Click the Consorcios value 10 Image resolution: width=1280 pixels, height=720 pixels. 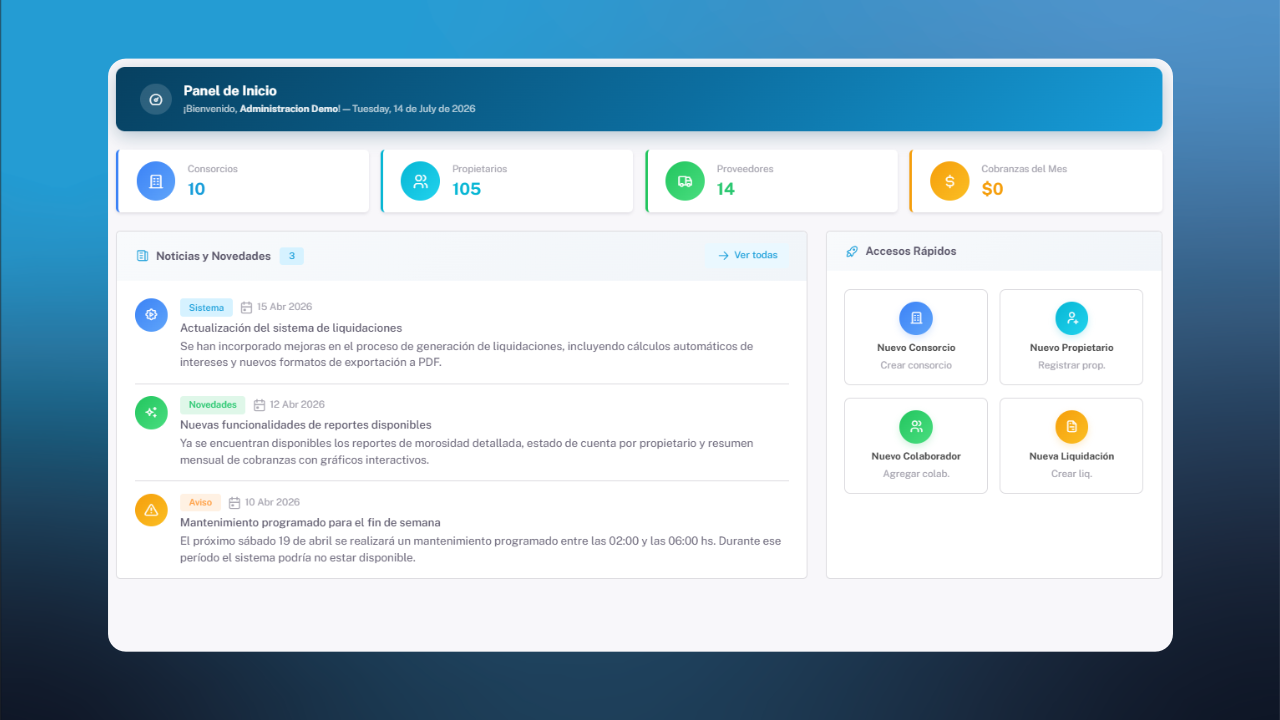coord(196,189)
